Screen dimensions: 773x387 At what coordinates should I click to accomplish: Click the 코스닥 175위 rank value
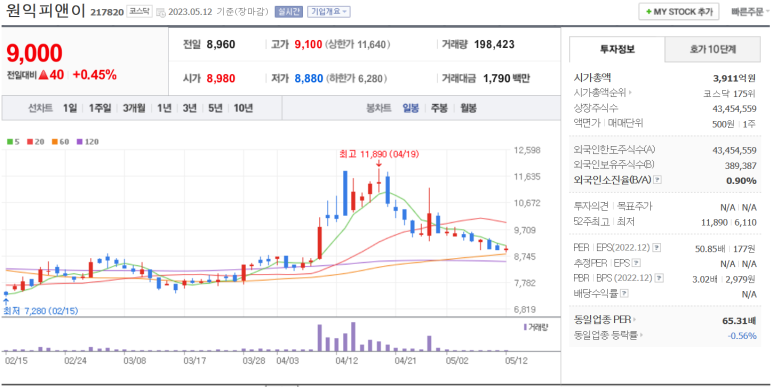[x=730, y=93]
